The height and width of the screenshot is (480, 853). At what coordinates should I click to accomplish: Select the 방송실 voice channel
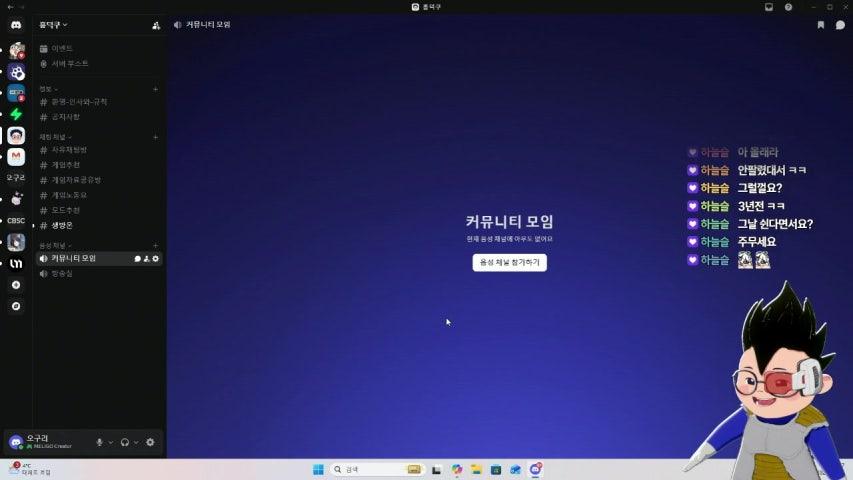point(99,274)
